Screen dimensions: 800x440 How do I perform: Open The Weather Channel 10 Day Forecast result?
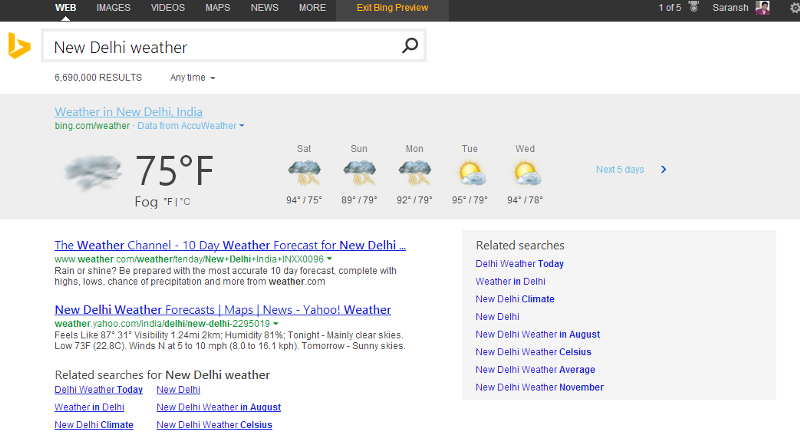[230, 245]
